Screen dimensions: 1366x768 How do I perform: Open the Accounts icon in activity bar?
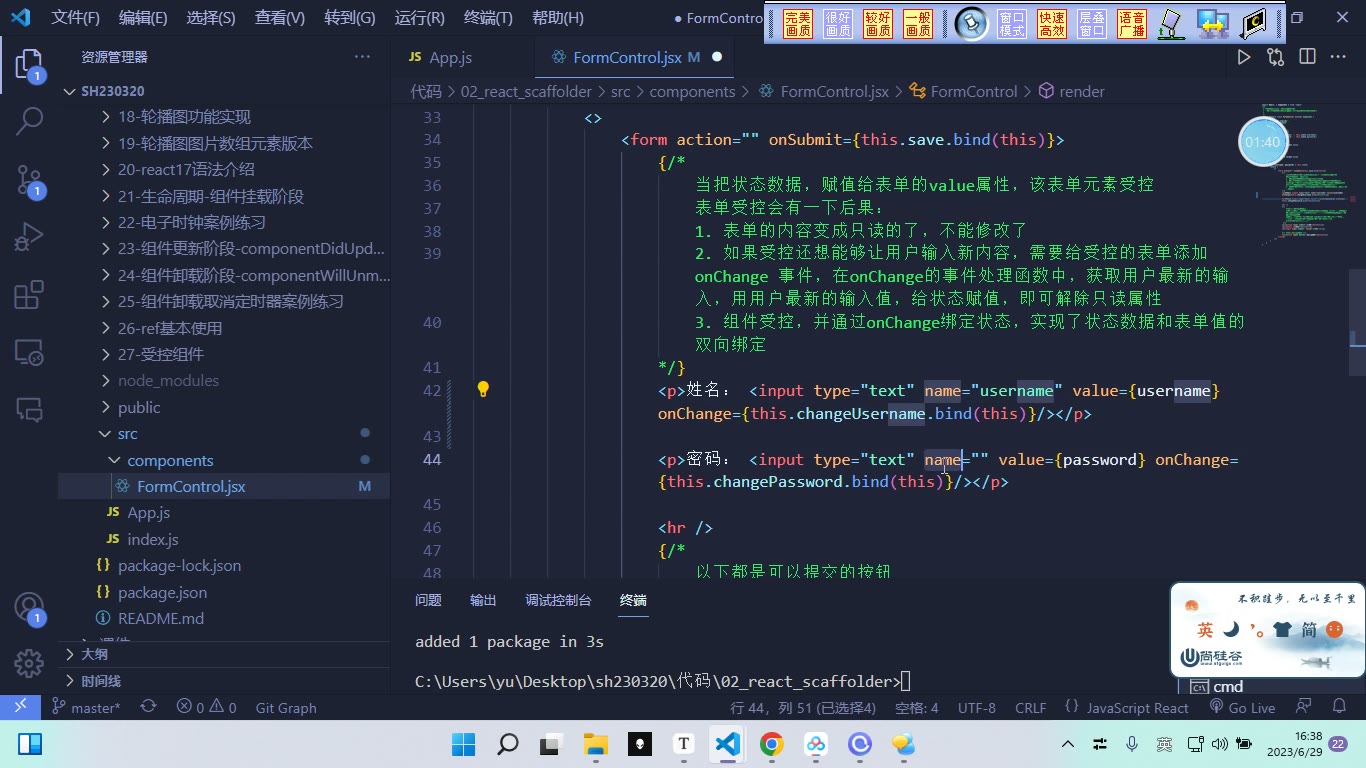pos(29,608)
